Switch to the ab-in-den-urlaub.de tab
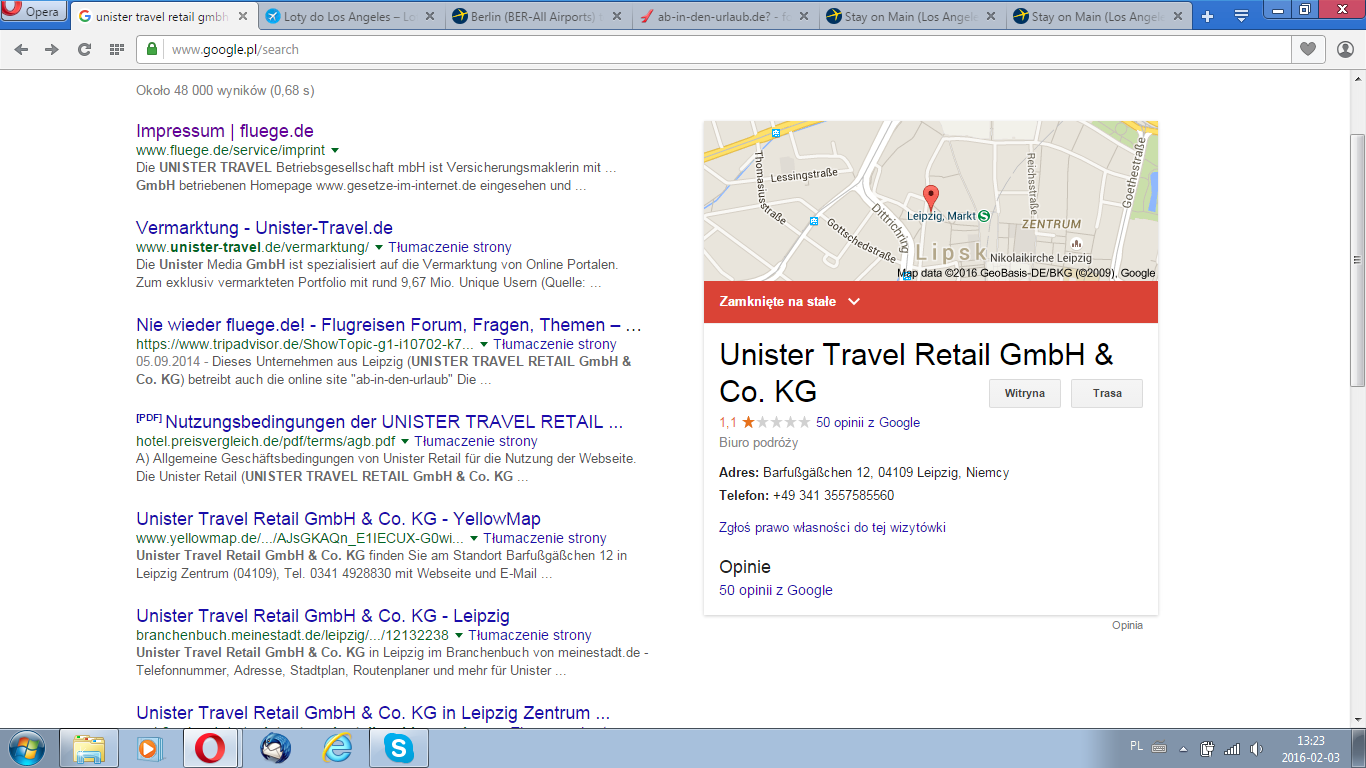1366x768 pixels. pos(725,17)
